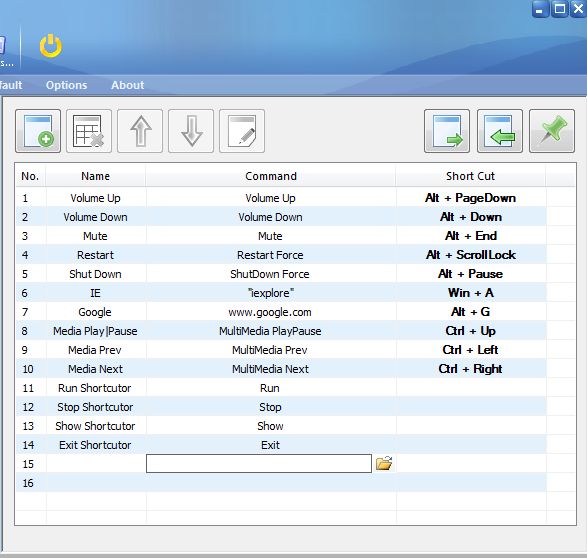The image size is (587, 558).
Task: Select row number 16
Action: 28,483
